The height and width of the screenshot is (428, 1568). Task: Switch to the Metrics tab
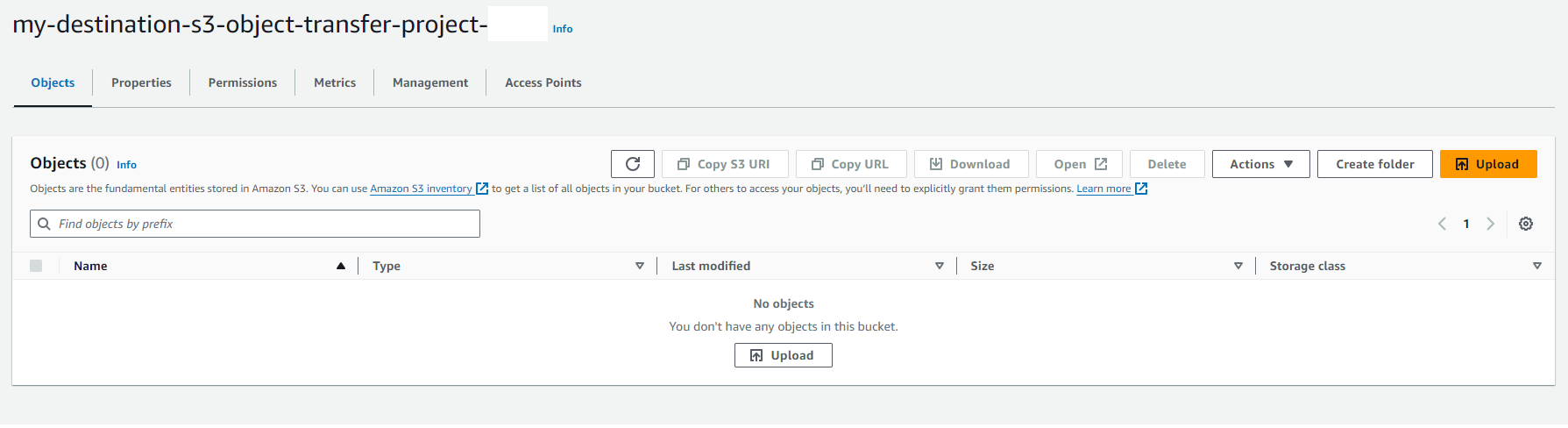point(335,82)
